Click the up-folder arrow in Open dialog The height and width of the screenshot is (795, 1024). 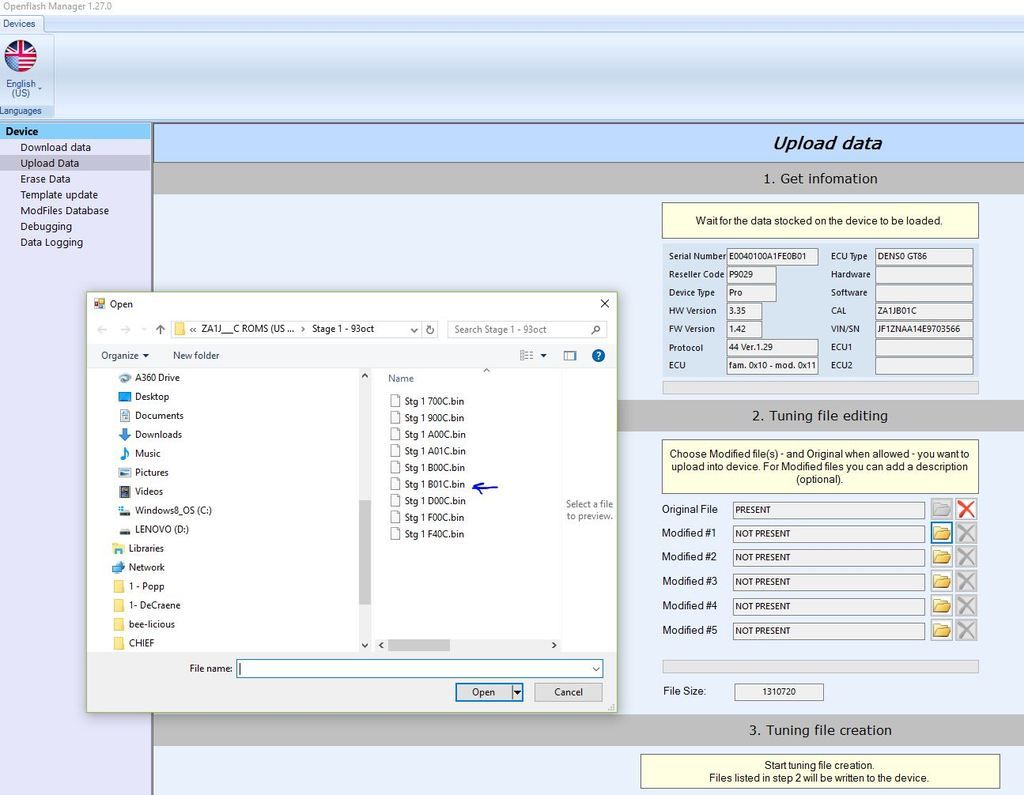click(160, 329)
